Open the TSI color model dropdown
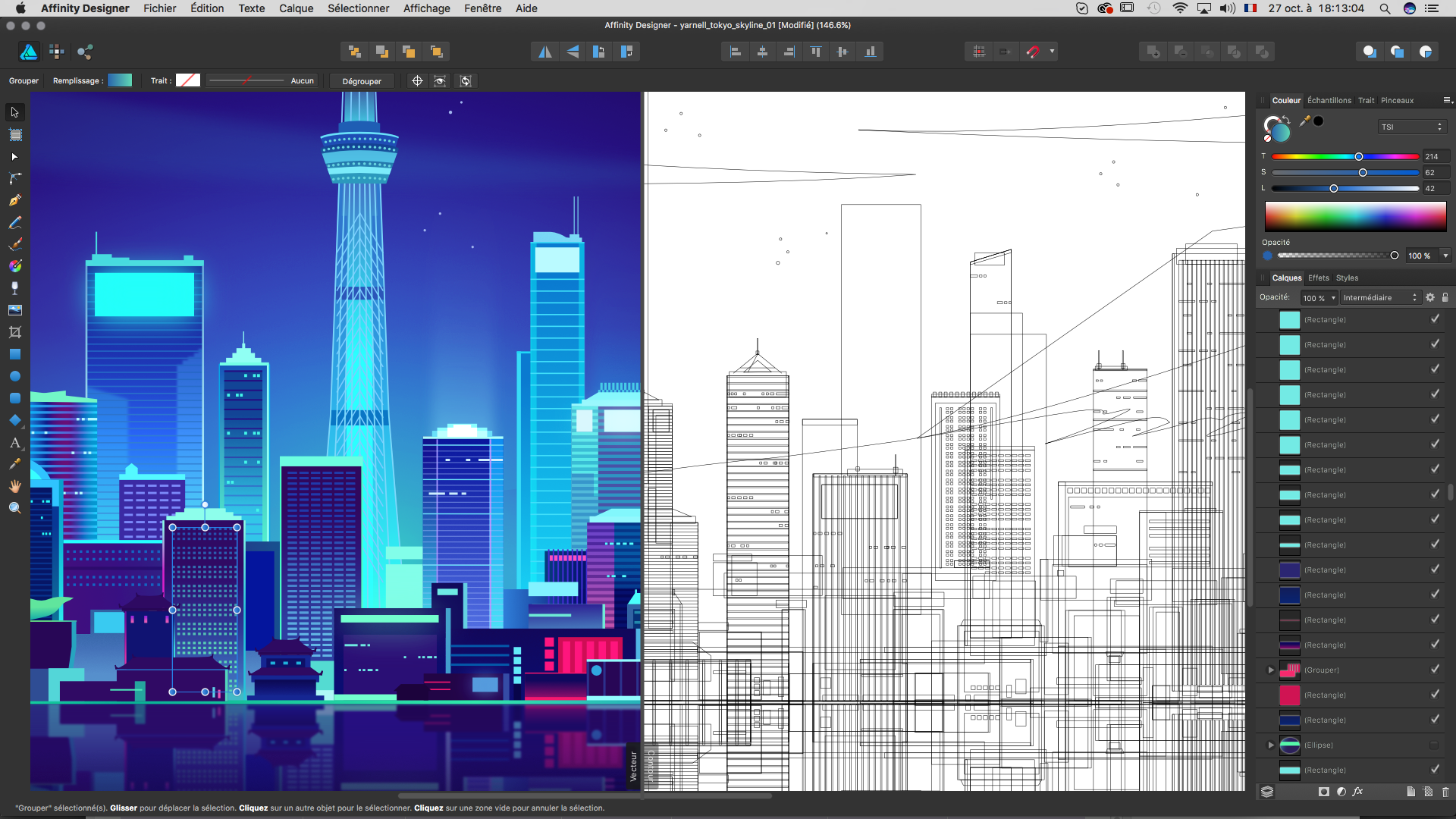 click(x=1411, y=127)
